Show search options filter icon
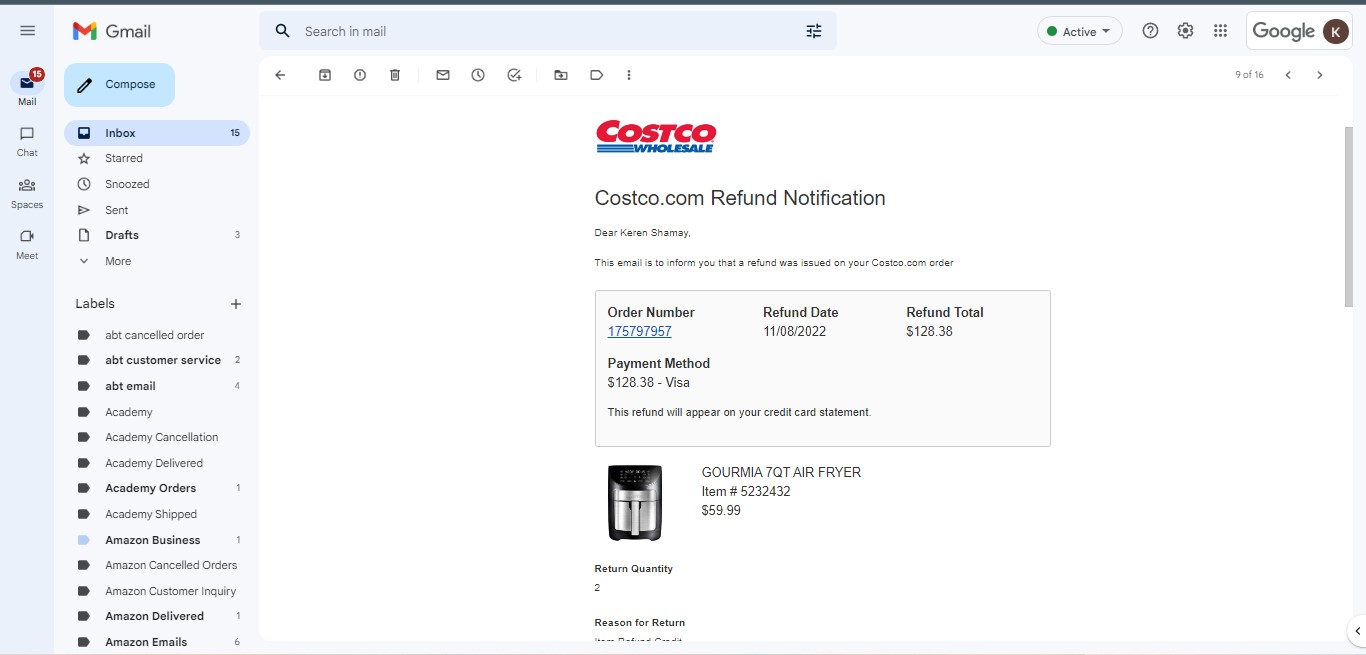Image resolution: width=1366 pixels, height=655 pixels. [x=814, y=31]
